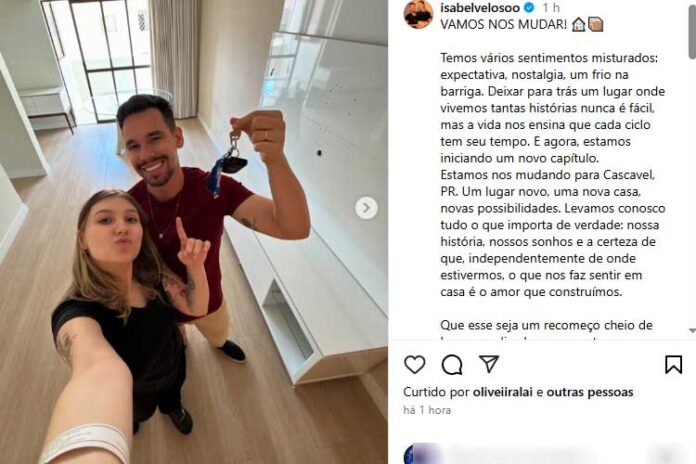Click the scrollbar down arrow in caption
696x464 pixels.
click(692, 331)
